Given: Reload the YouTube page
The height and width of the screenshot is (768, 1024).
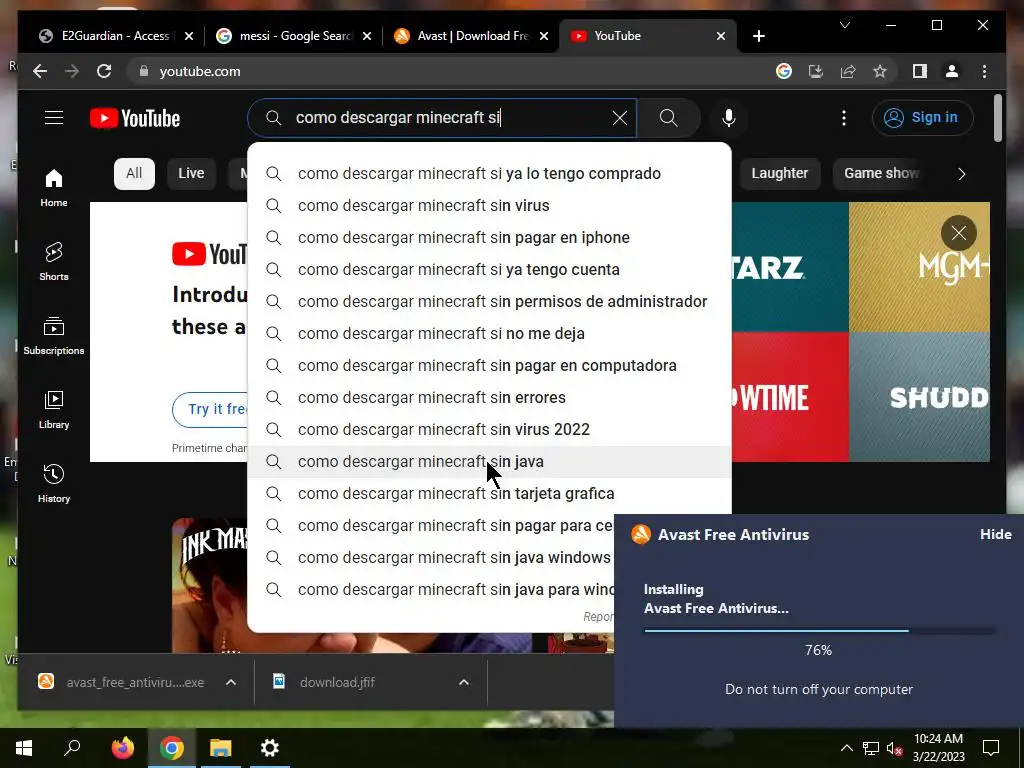Looking at the screenshot, I should pyautogui.click(x=104, y=71).
